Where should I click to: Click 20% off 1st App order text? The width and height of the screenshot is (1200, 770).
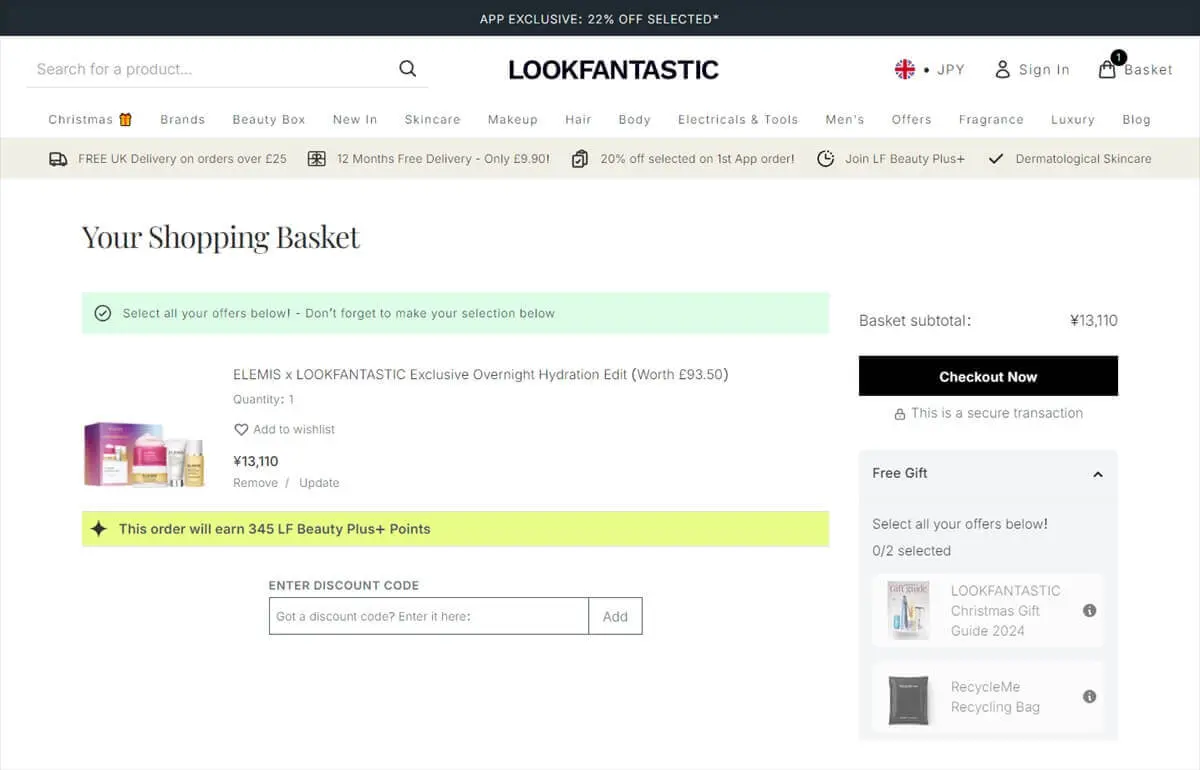697,159
